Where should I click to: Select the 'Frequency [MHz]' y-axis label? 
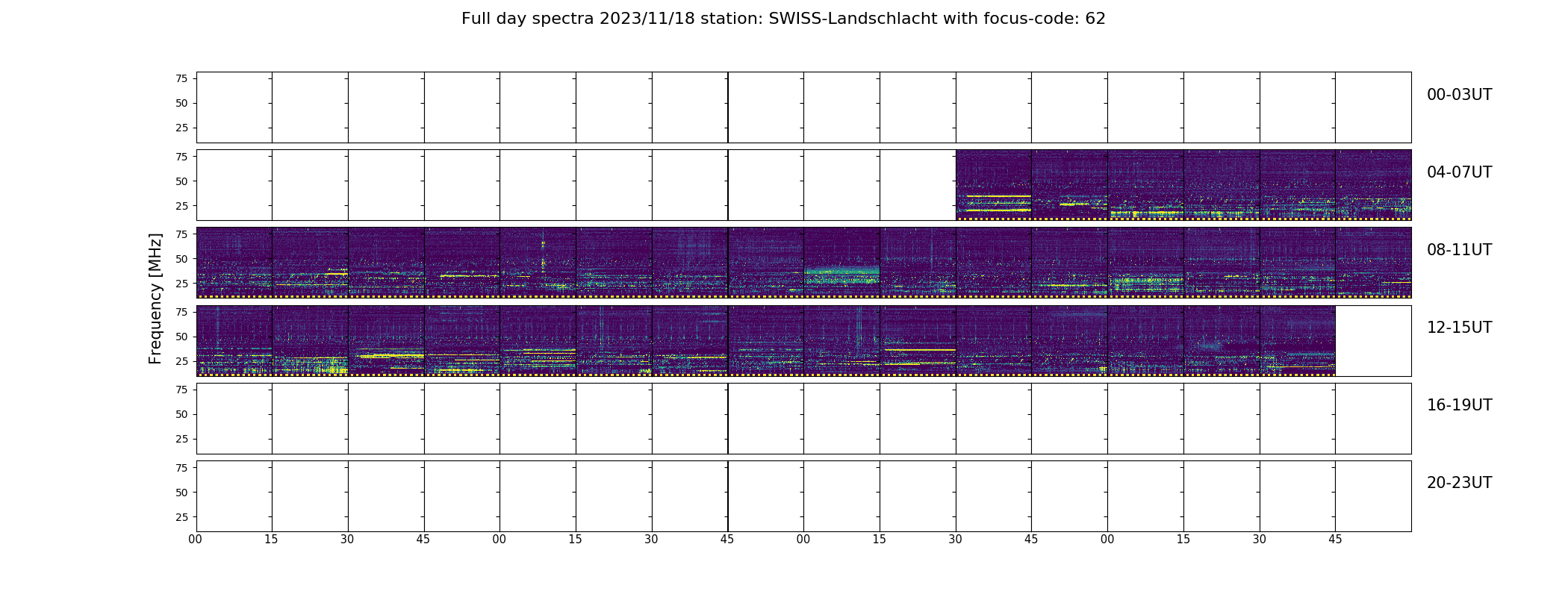point(155,298)
